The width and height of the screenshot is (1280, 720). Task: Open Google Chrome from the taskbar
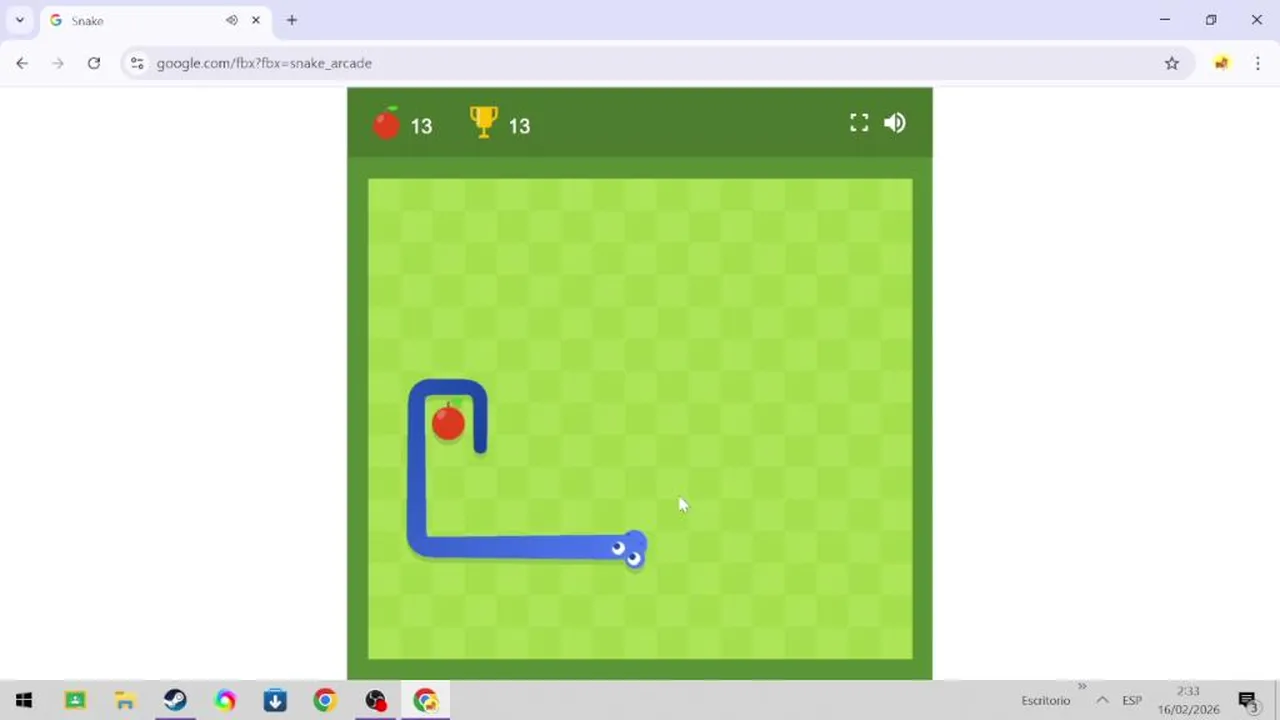coord(325,700)
